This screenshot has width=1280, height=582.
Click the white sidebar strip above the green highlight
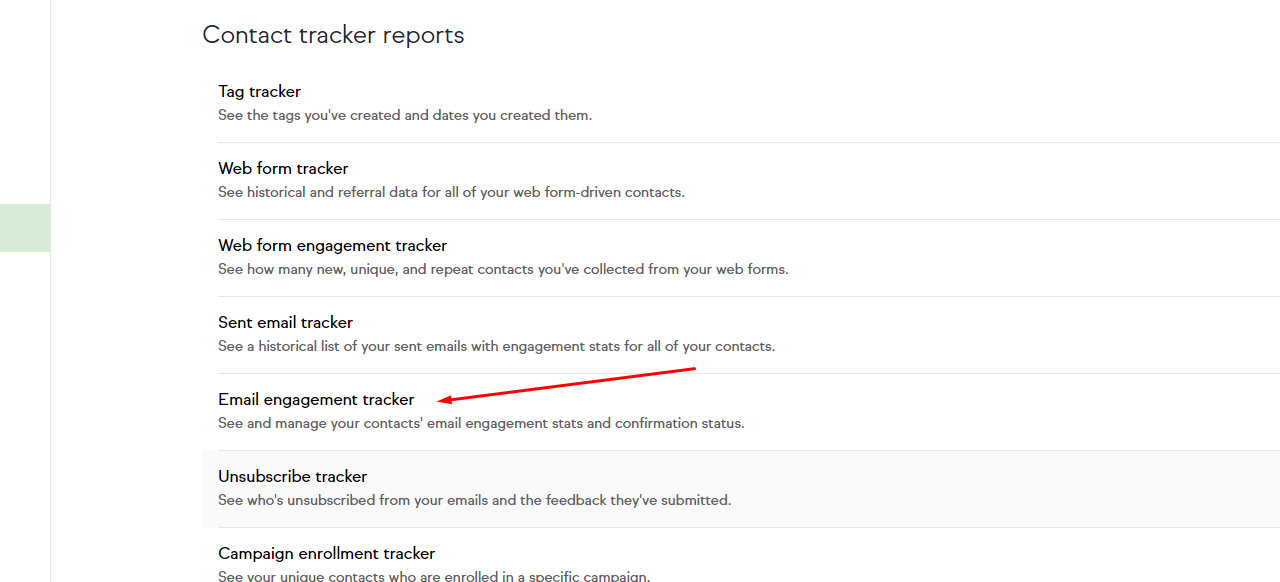pos(24,100)
